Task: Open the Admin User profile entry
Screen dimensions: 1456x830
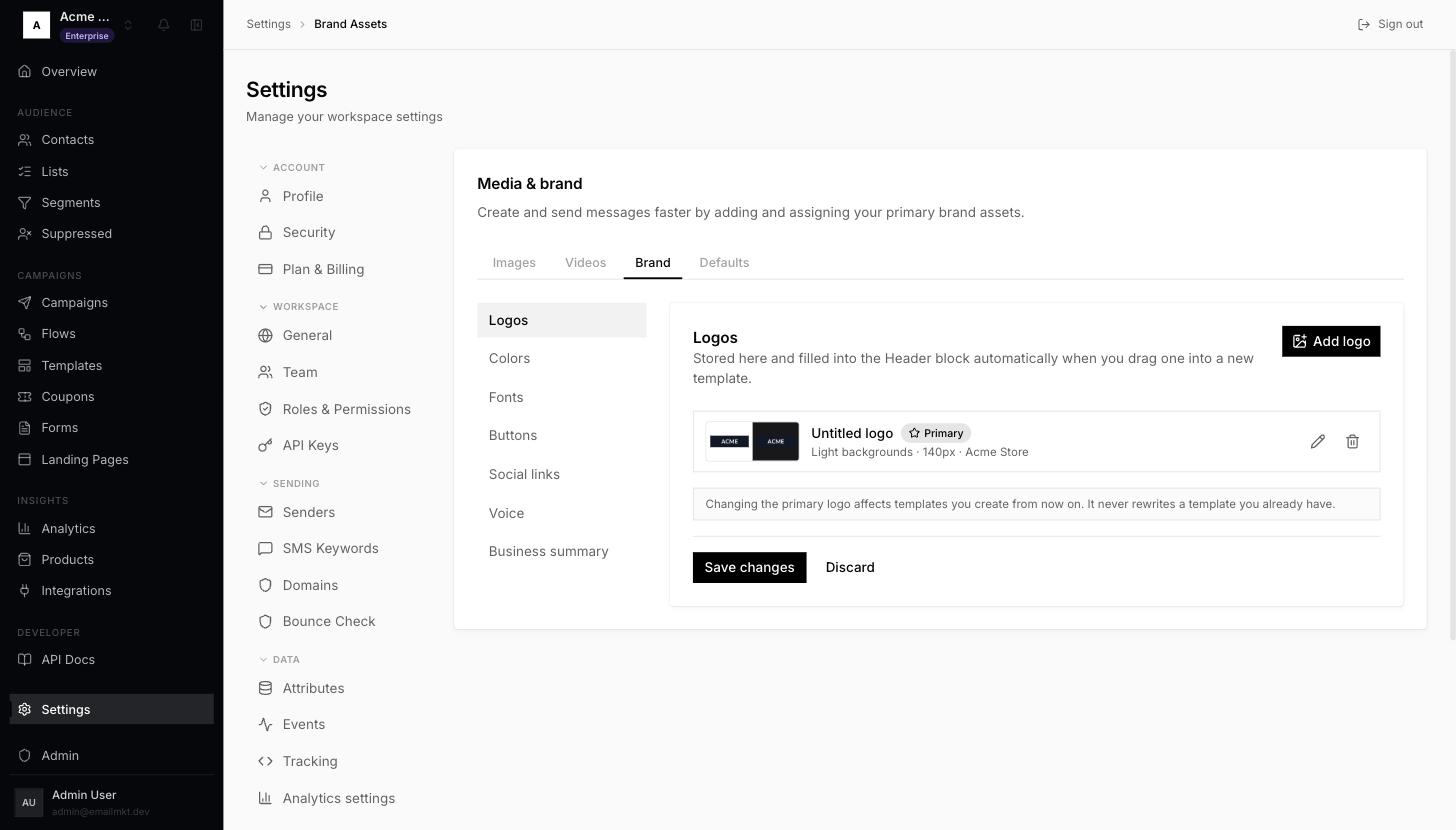Action: tap(111, 802)
